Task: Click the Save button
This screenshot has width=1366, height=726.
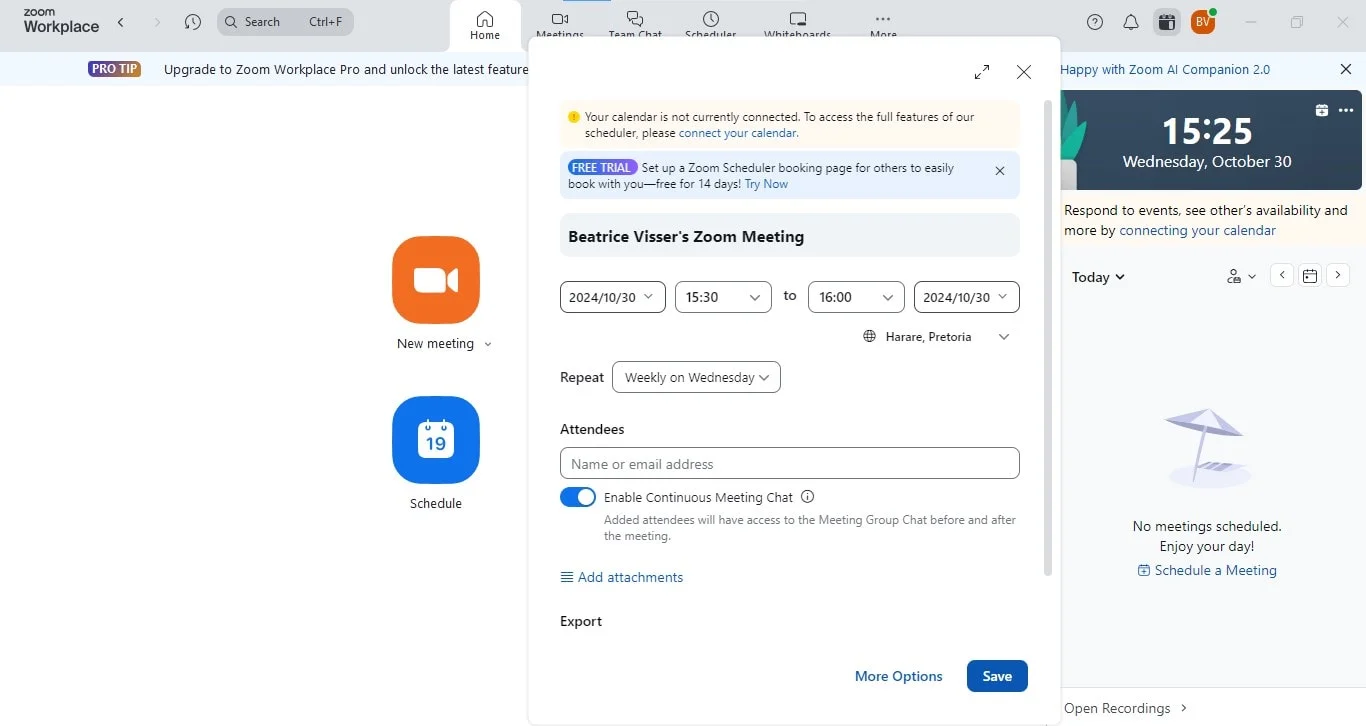Action: pyautogui.click(x=997, y=676)
